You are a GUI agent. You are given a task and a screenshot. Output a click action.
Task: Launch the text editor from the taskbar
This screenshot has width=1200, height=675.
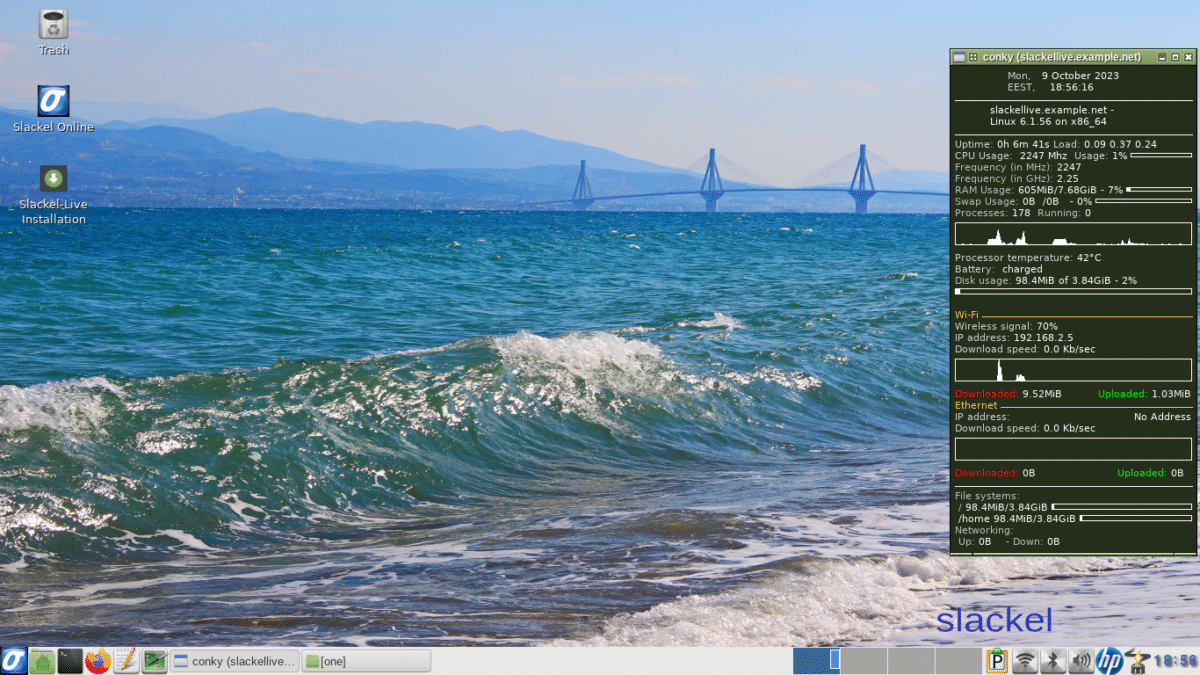click(x=124, y=661)
